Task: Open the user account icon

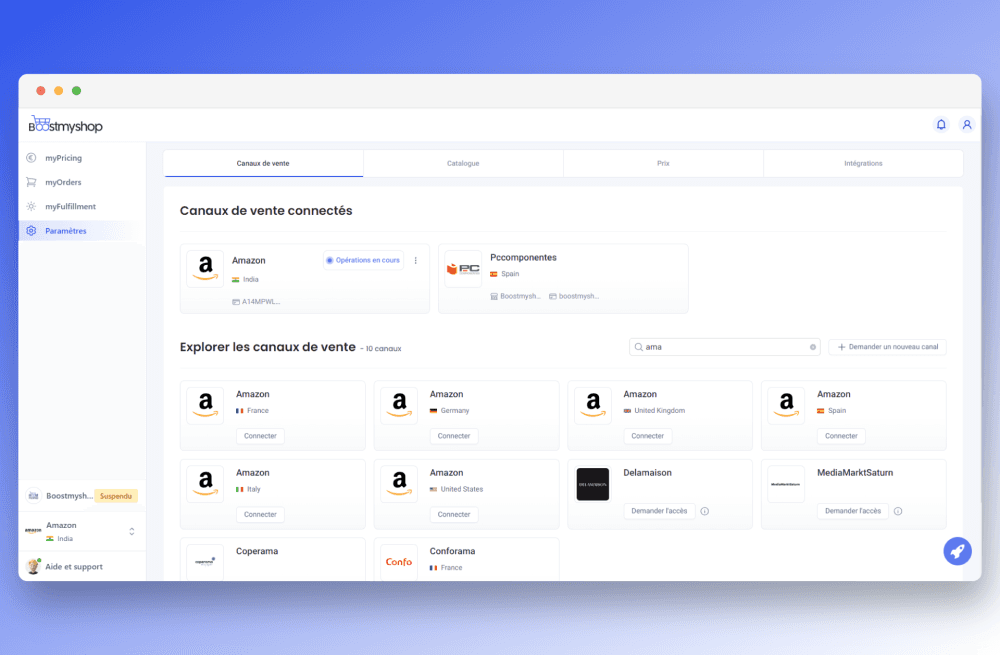Action: [x=967, y=124]
